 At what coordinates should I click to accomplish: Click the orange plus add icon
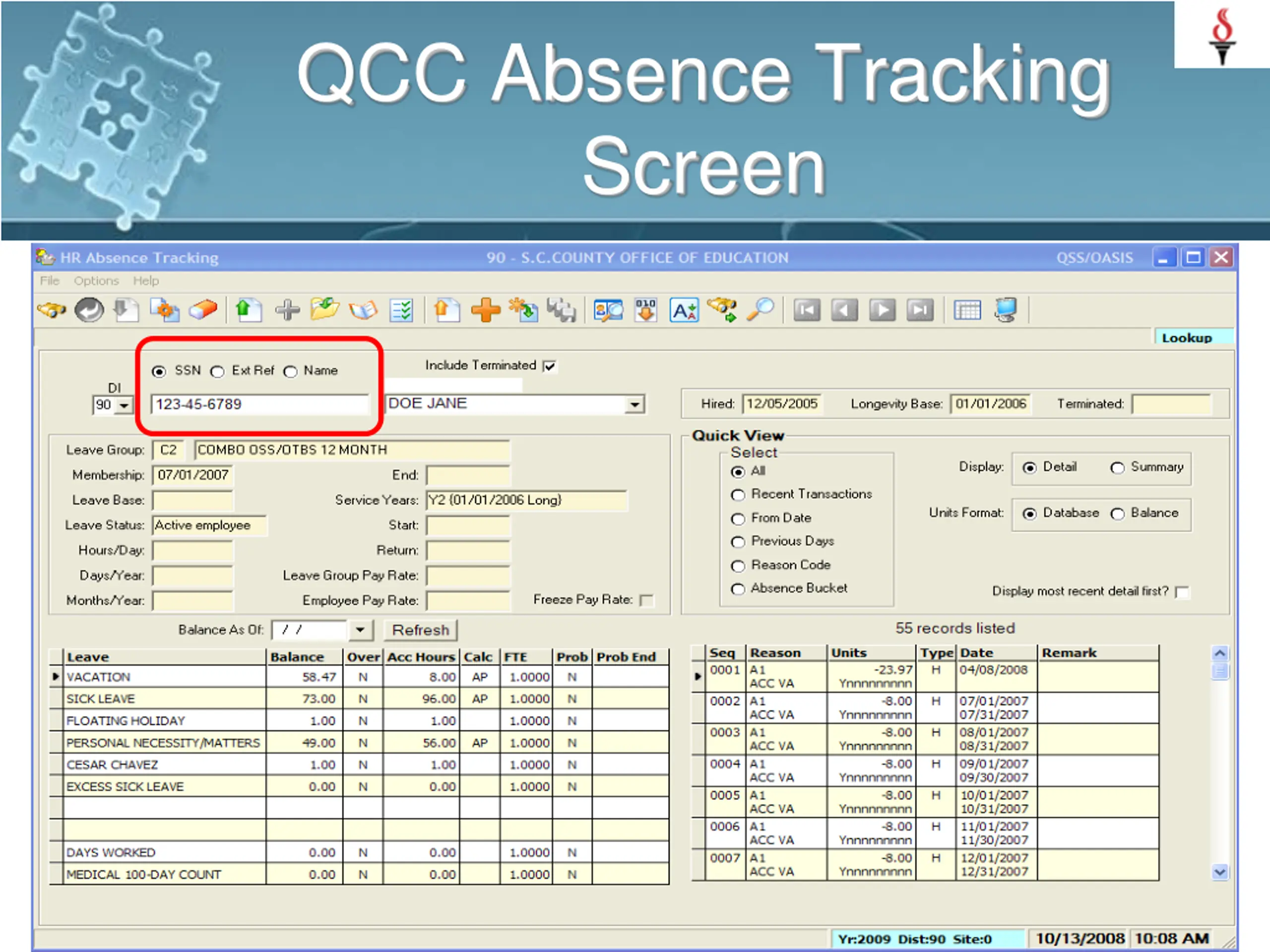click(486, 310)
